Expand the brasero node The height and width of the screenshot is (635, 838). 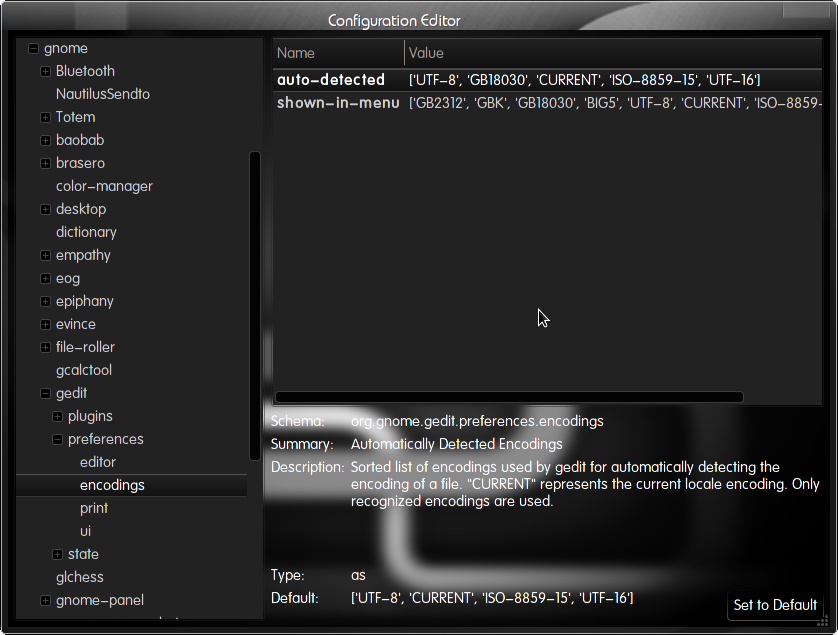point(45,163)
